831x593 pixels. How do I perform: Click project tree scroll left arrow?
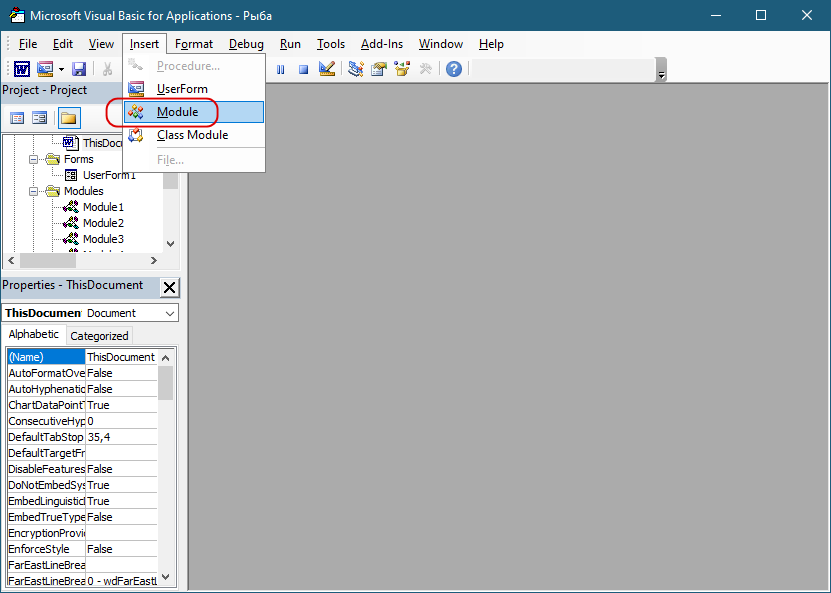(x=11, y=261)
